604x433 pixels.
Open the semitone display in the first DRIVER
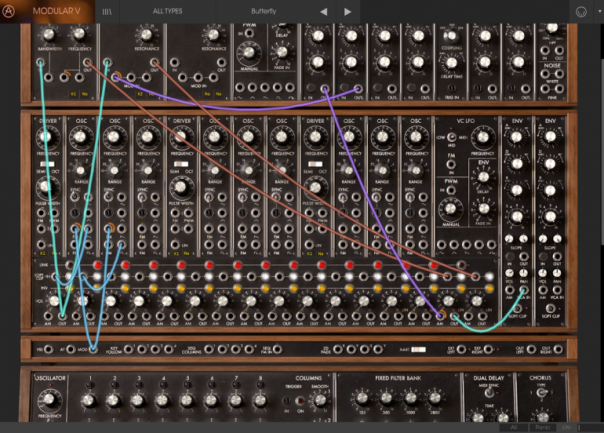click(47, 164)
